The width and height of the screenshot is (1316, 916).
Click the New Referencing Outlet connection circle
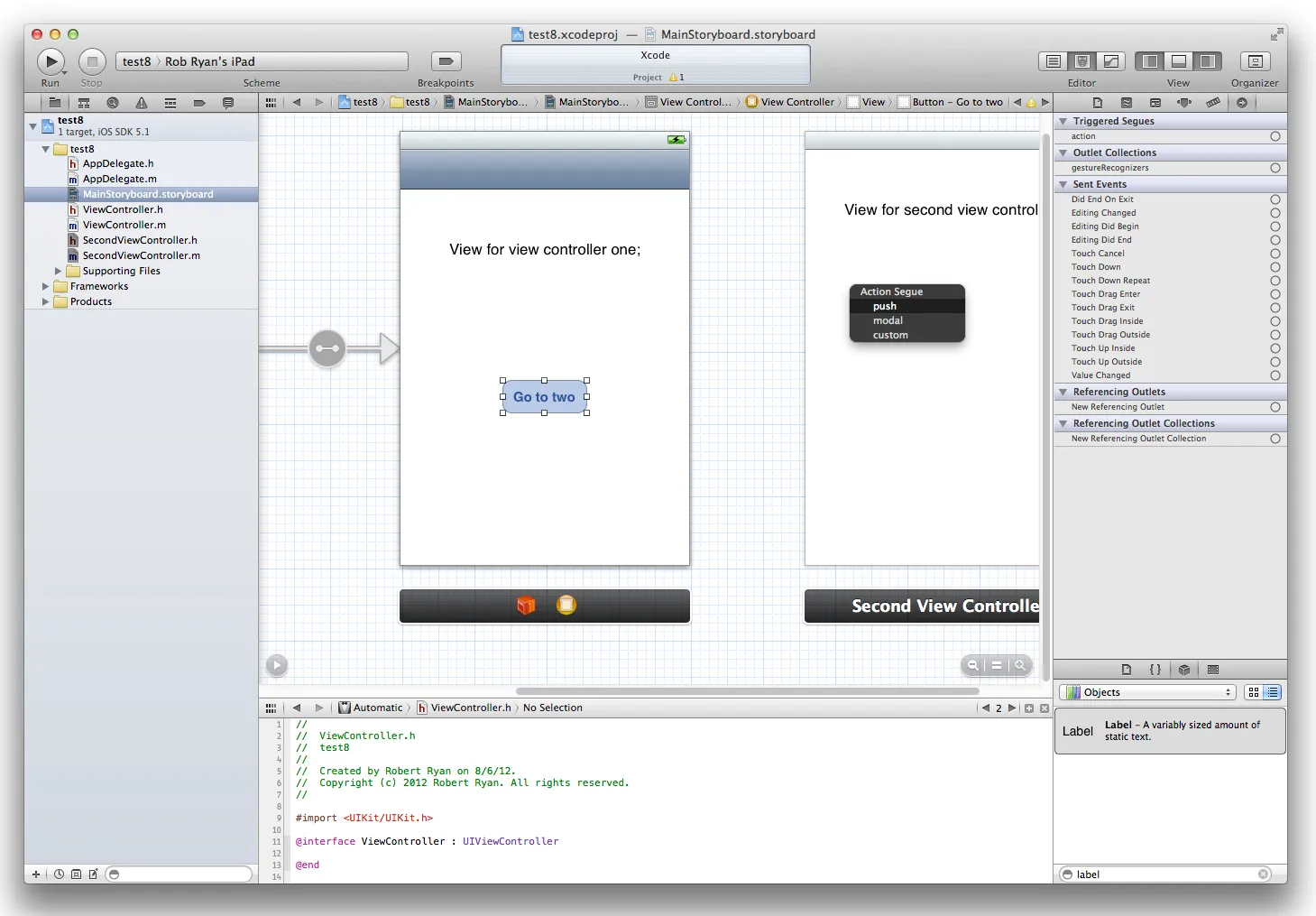click(1275, 407)
